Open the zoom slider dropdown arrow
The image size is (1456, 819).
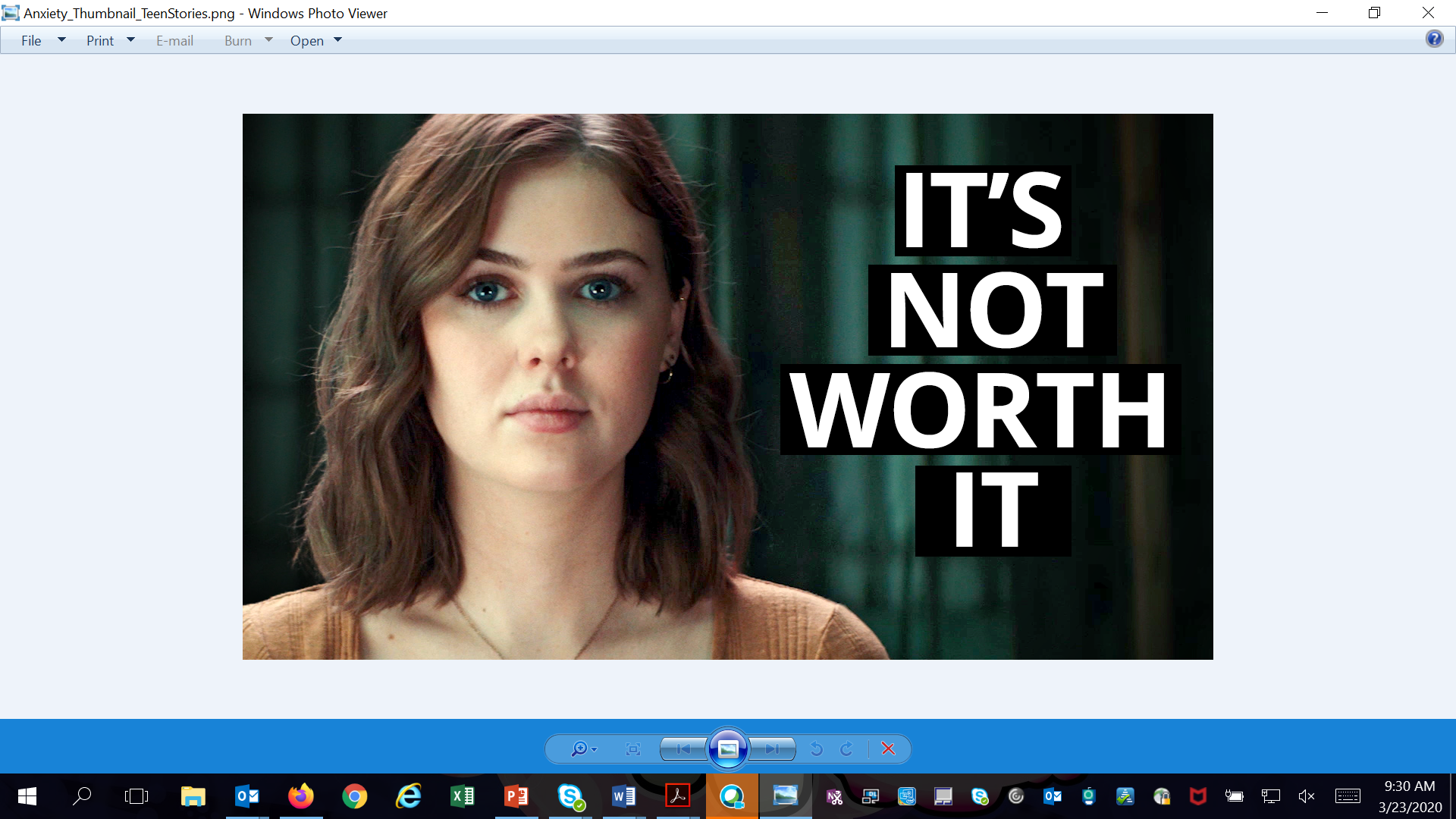point(594,749)
